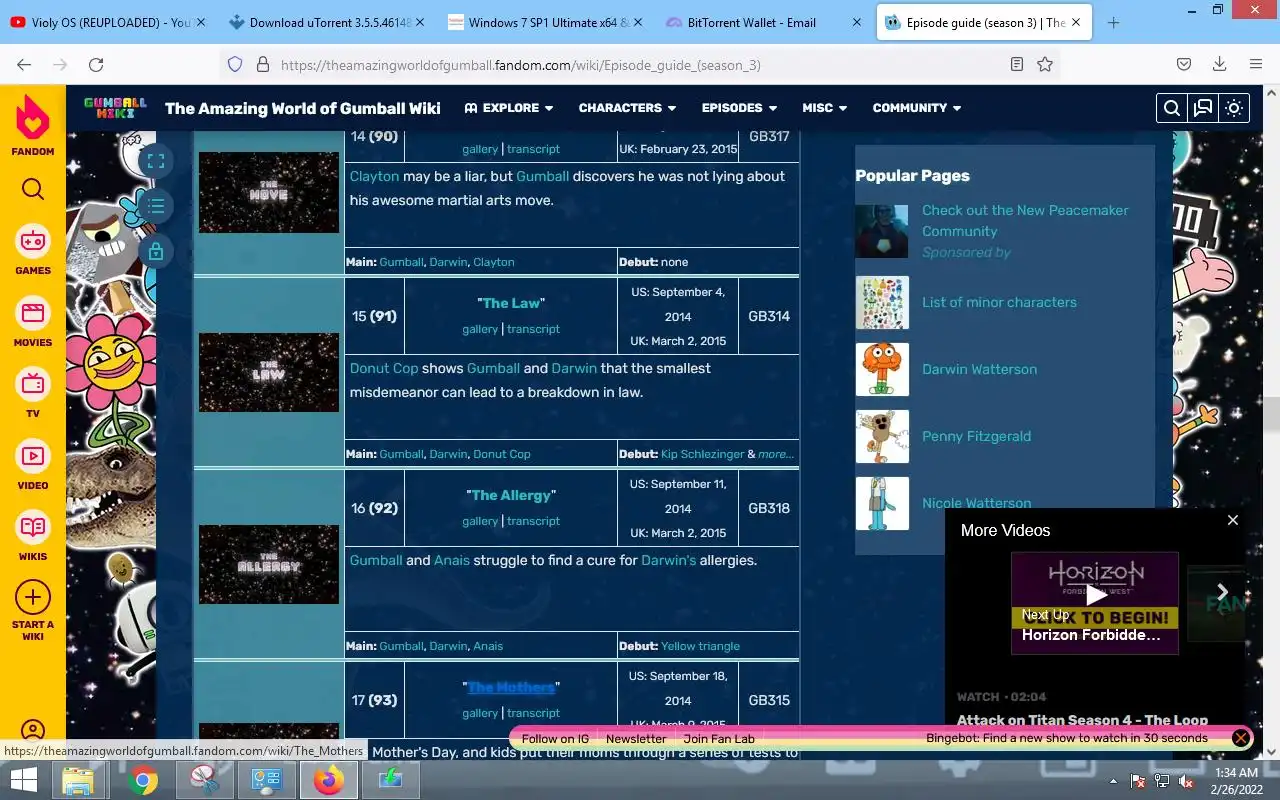This screenshot has width=1280, height=800.
Task: Launch Chrome from the taskbar
Action: 143,780
